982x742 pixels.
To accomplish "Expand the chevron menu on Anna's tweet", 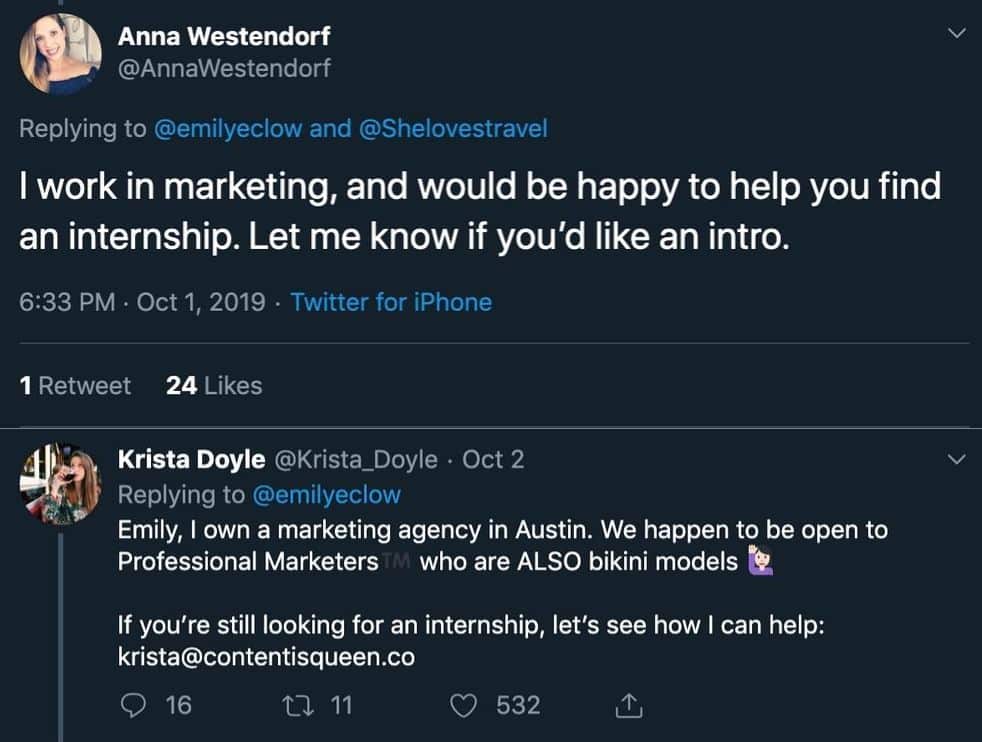I will pos(956,34).
